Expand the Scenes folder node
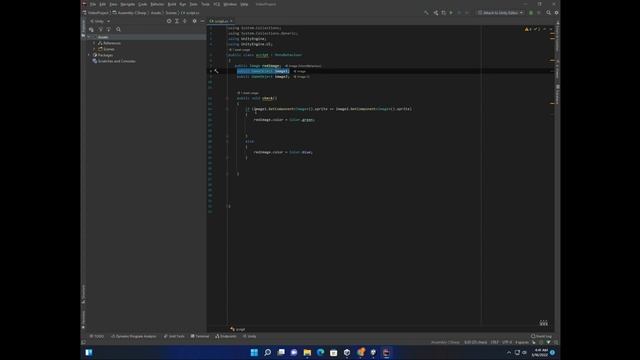Viewport: 640px width, 360px height. (94, 49)
